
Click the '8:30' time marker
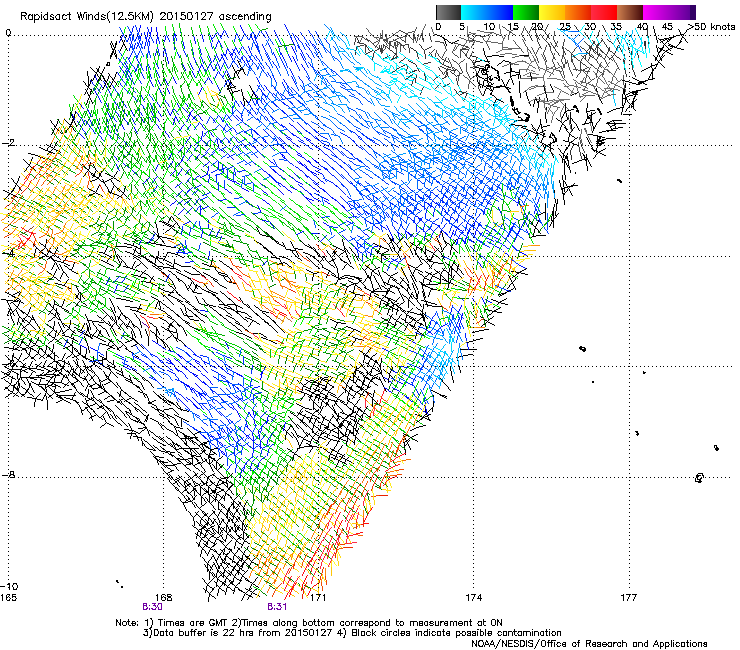tap(152, 607)
